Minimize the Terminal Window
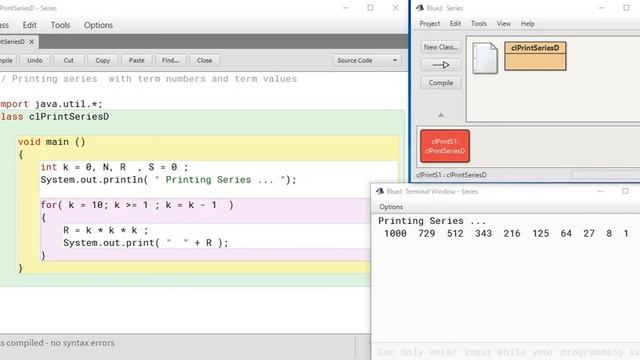 600,191
